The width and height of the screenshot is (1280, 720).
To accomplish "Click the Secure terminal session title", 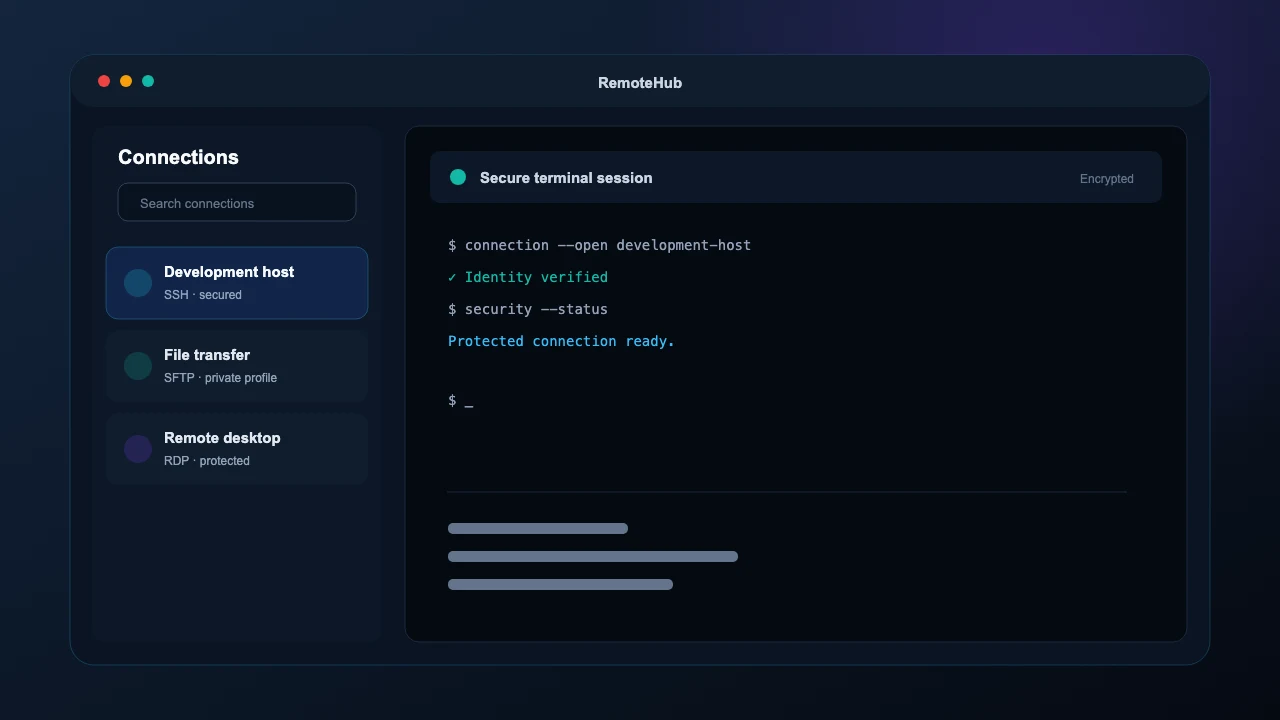I will pyautogui.click(x=566, y=178).
